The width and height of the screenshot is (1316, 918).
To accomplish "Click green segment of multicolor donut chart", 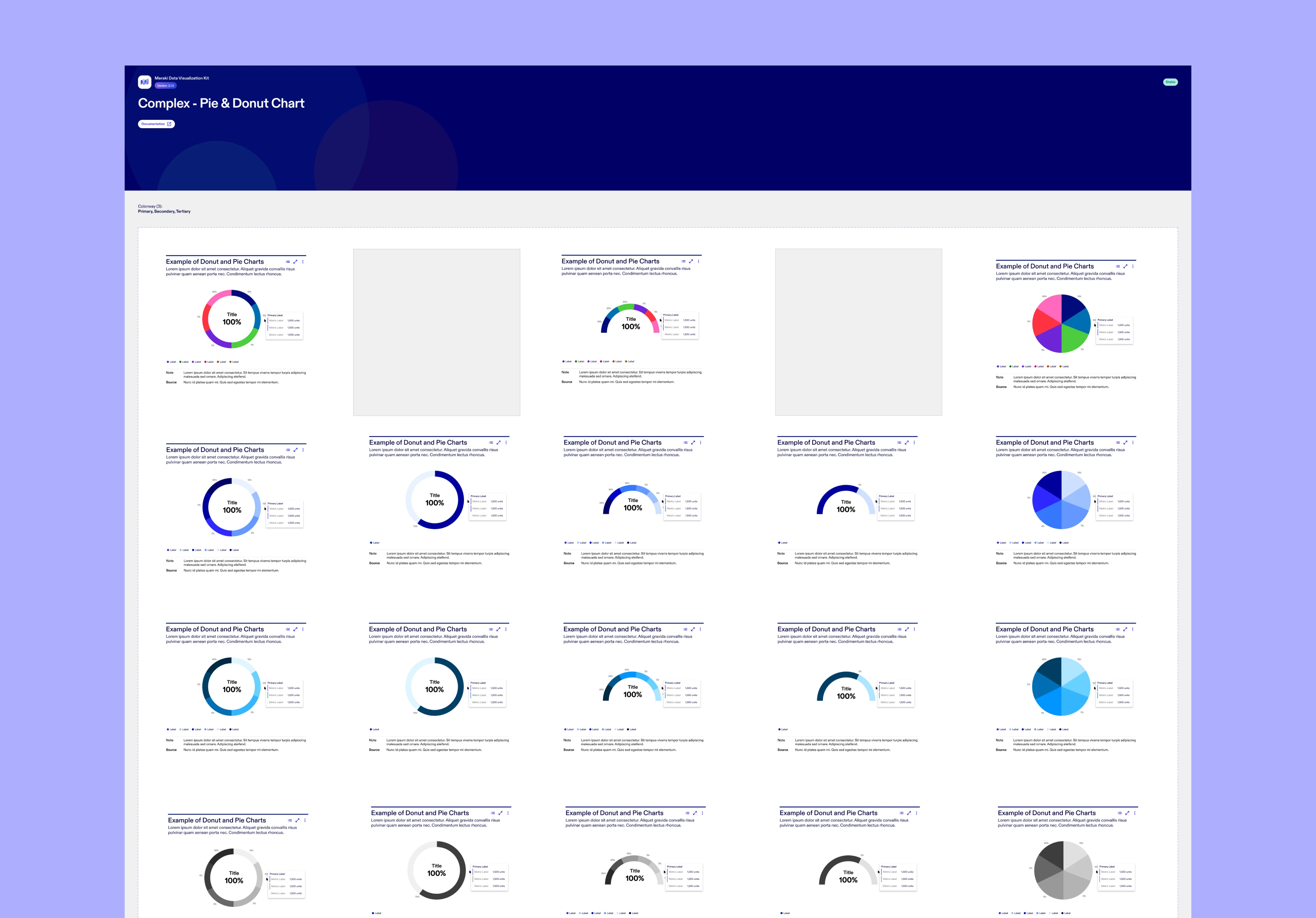I will (246, 341).
